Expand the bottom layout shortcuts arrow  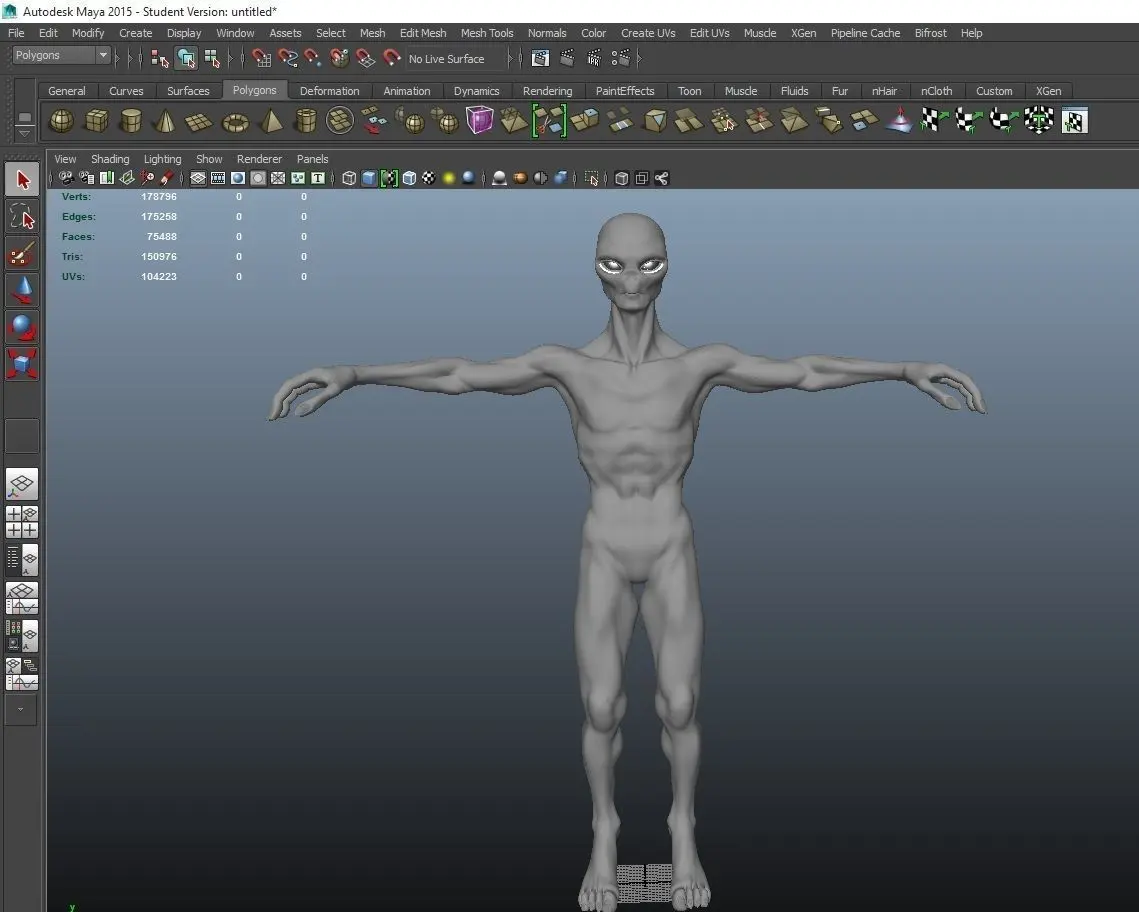[x=21, y=709]
